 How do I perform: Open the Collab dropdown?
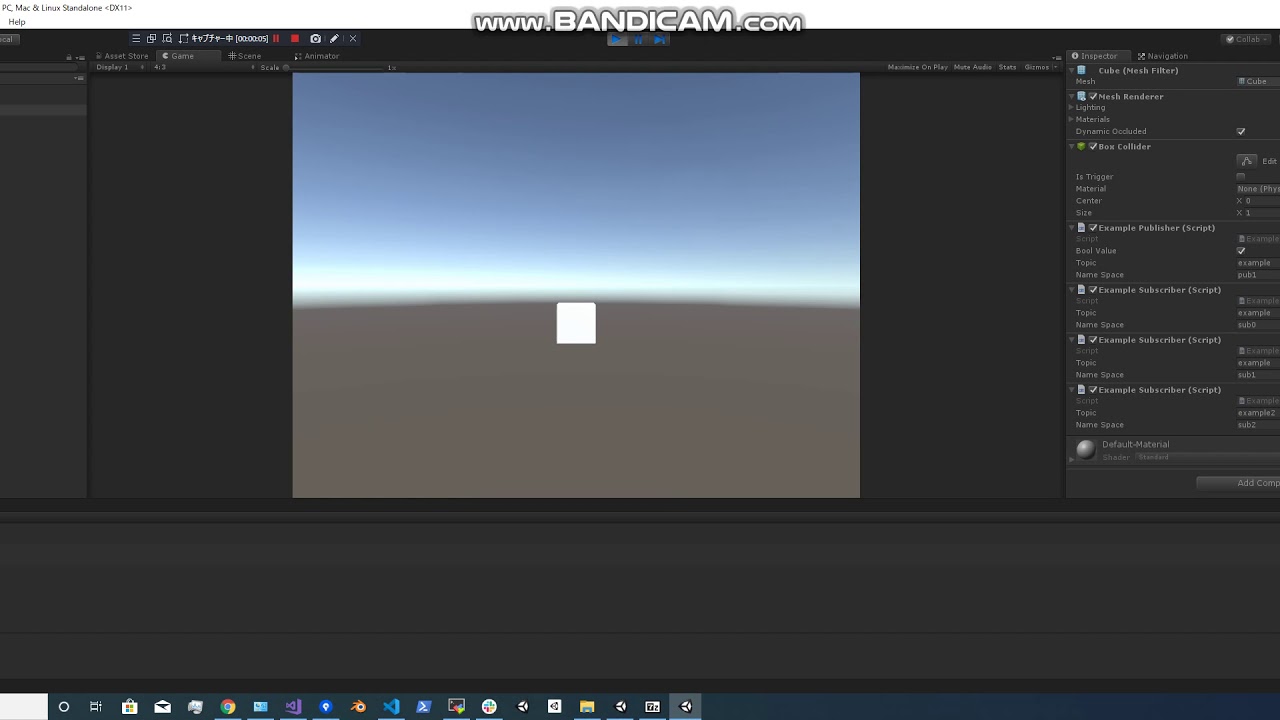tap(1246, 39)
